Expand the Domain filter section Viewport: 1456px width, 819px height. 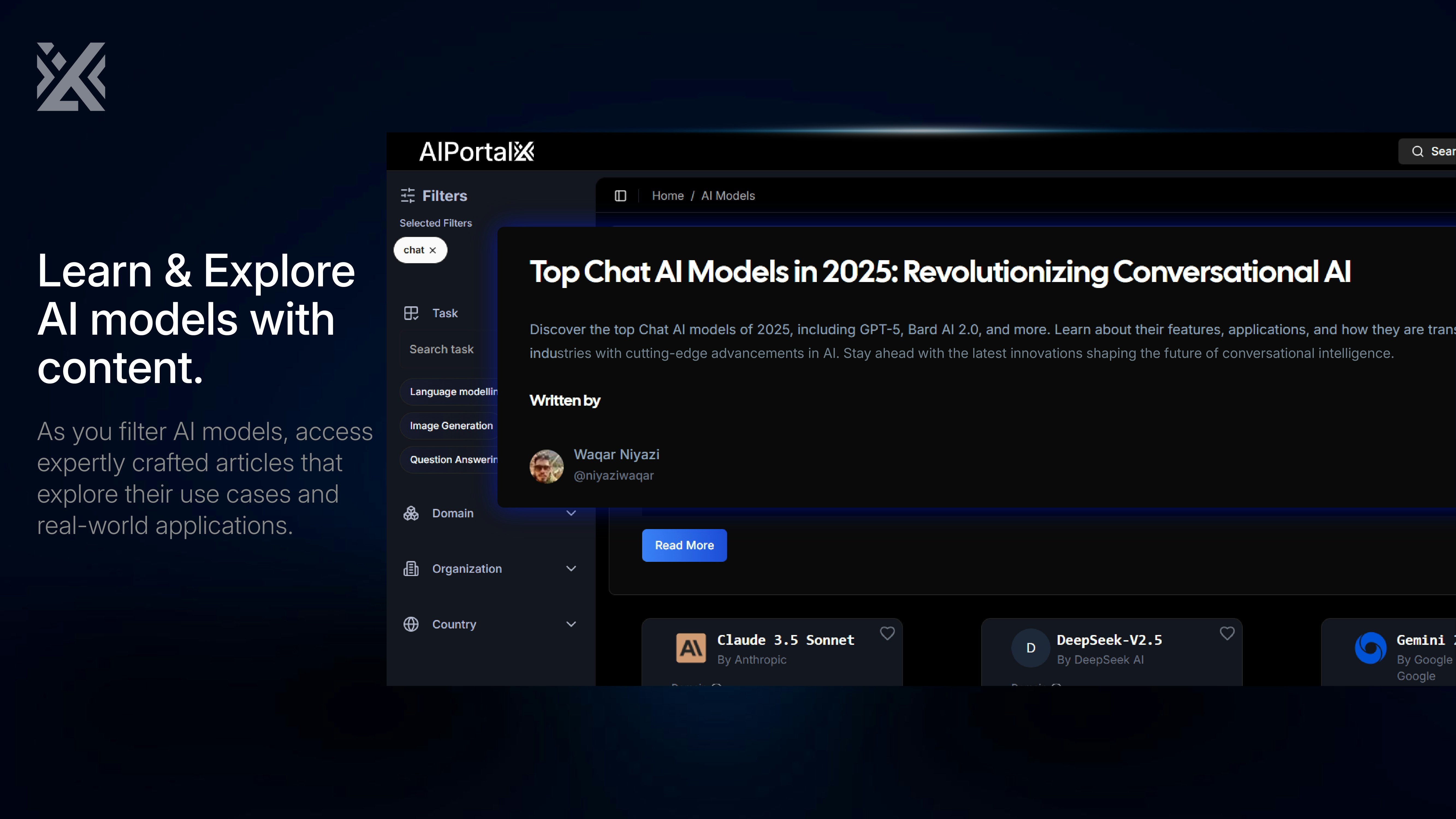pos(571,513)
